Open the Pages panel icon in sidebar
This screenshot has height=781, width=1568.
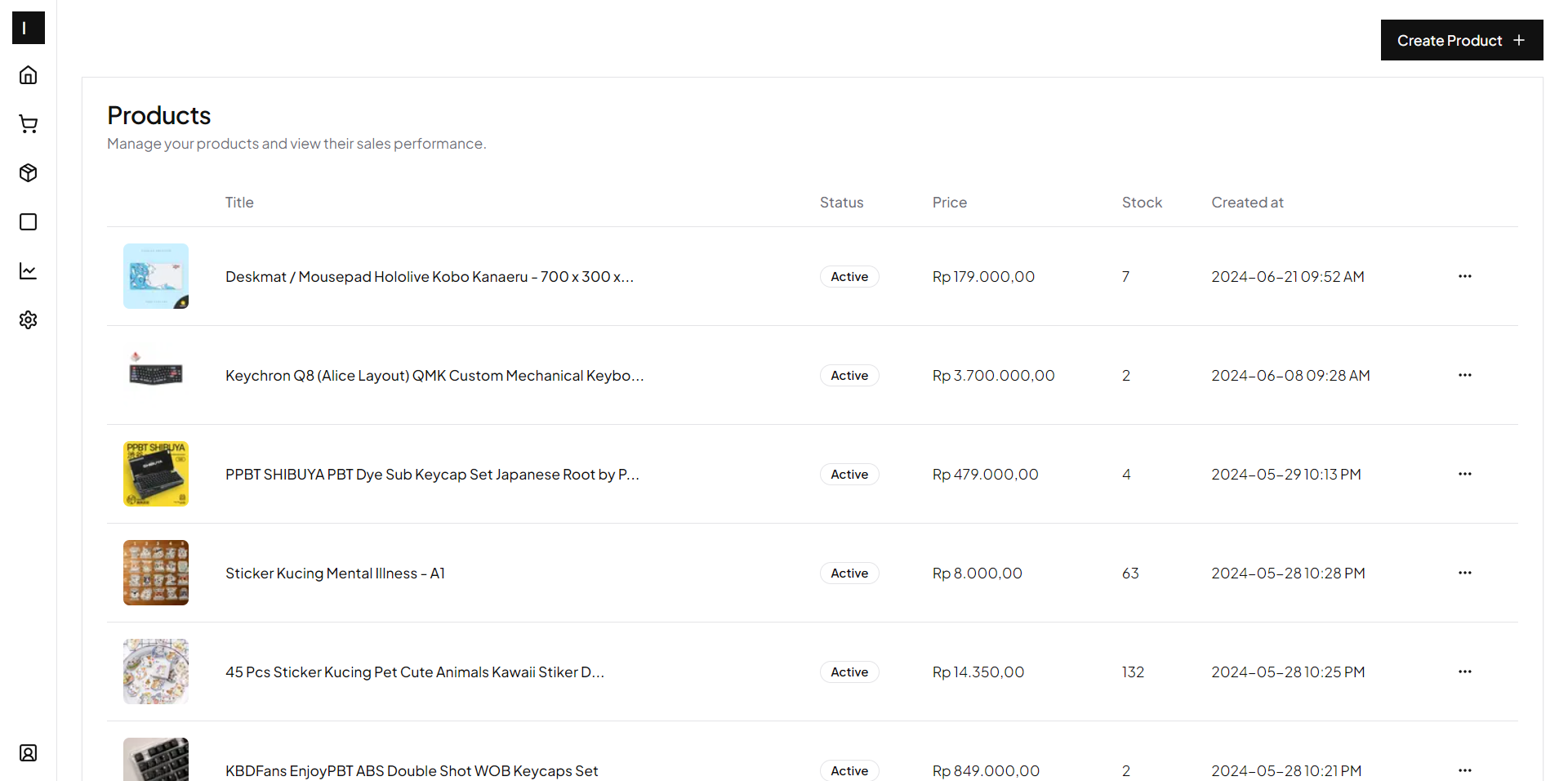click(28, 221)
